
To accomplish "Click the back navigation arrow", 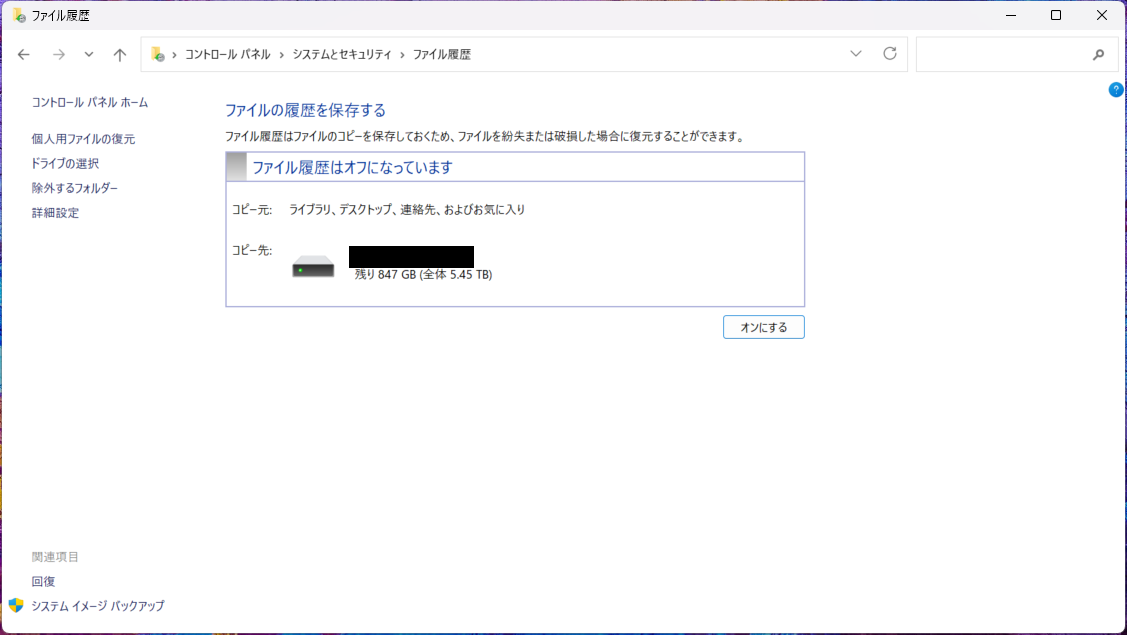I will click(x=25, y=55).
